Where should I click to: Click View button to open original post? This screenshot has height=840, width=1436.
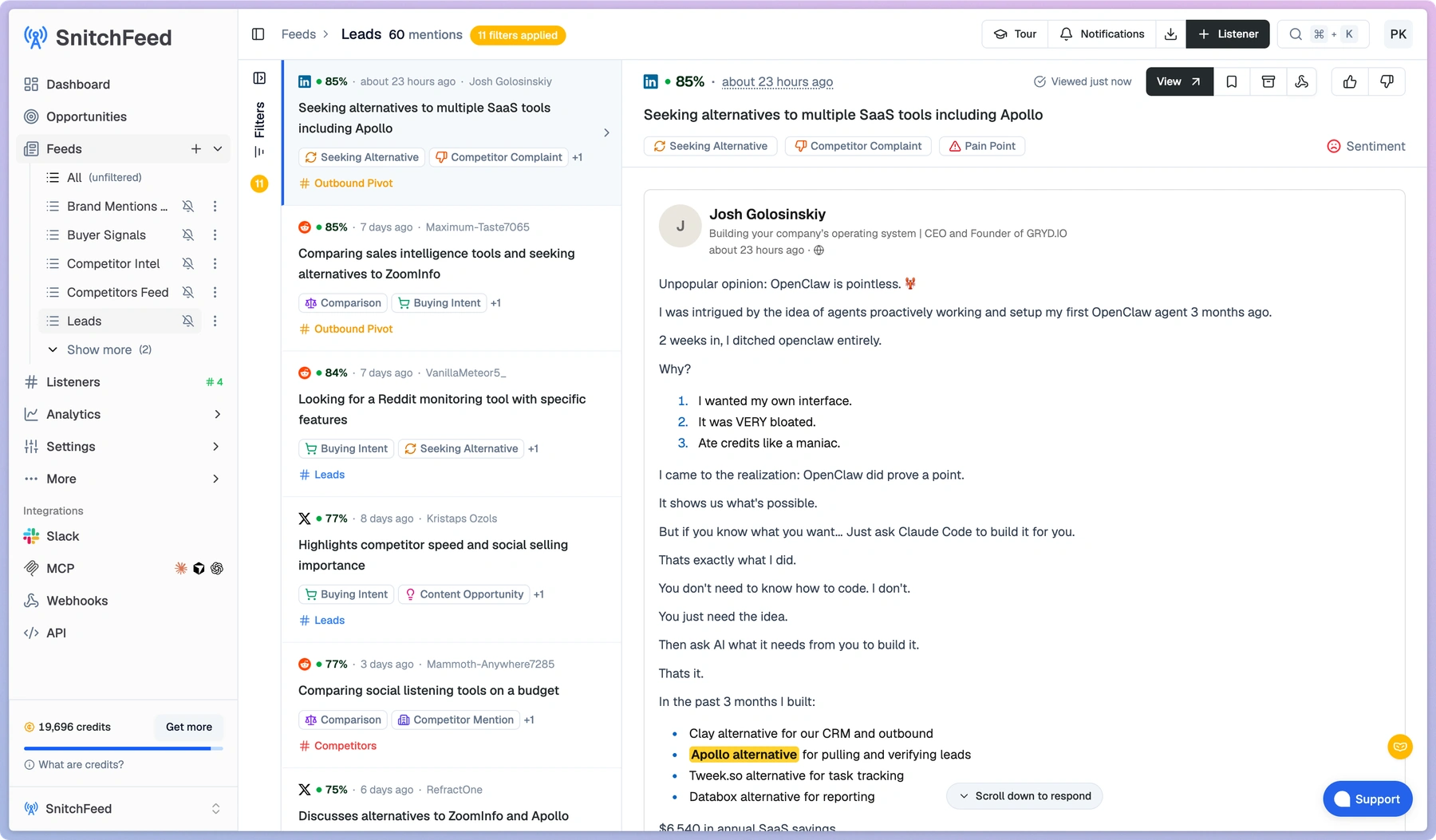pos(1179,81)
